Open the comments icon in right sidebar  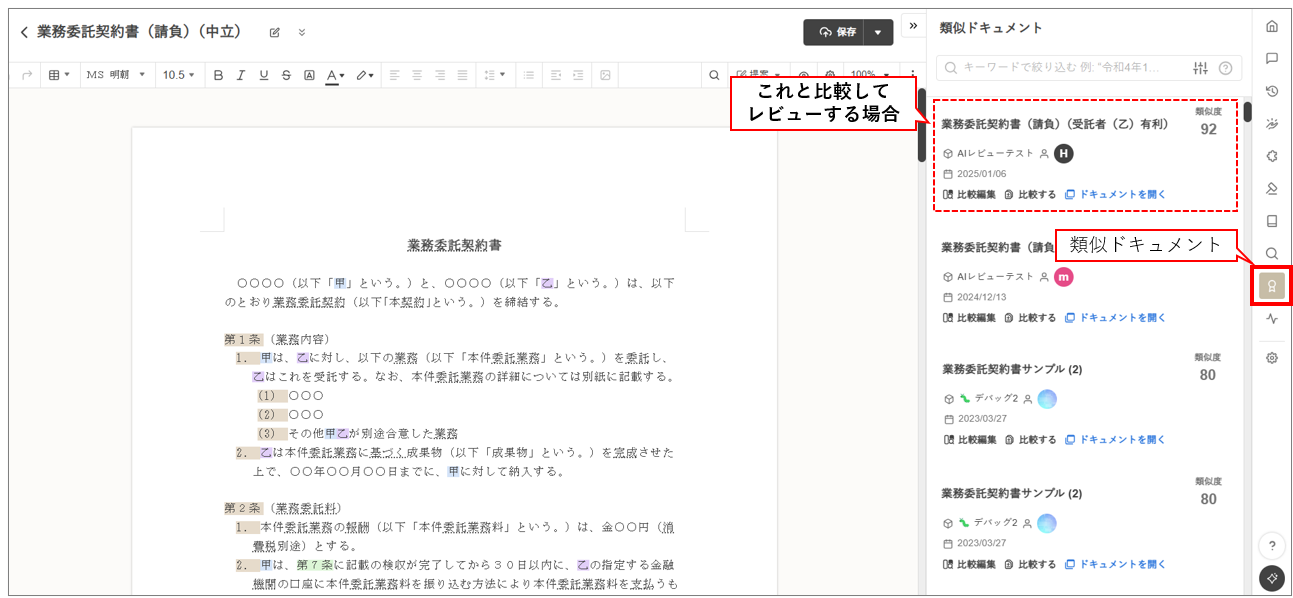click(1271, 58)
